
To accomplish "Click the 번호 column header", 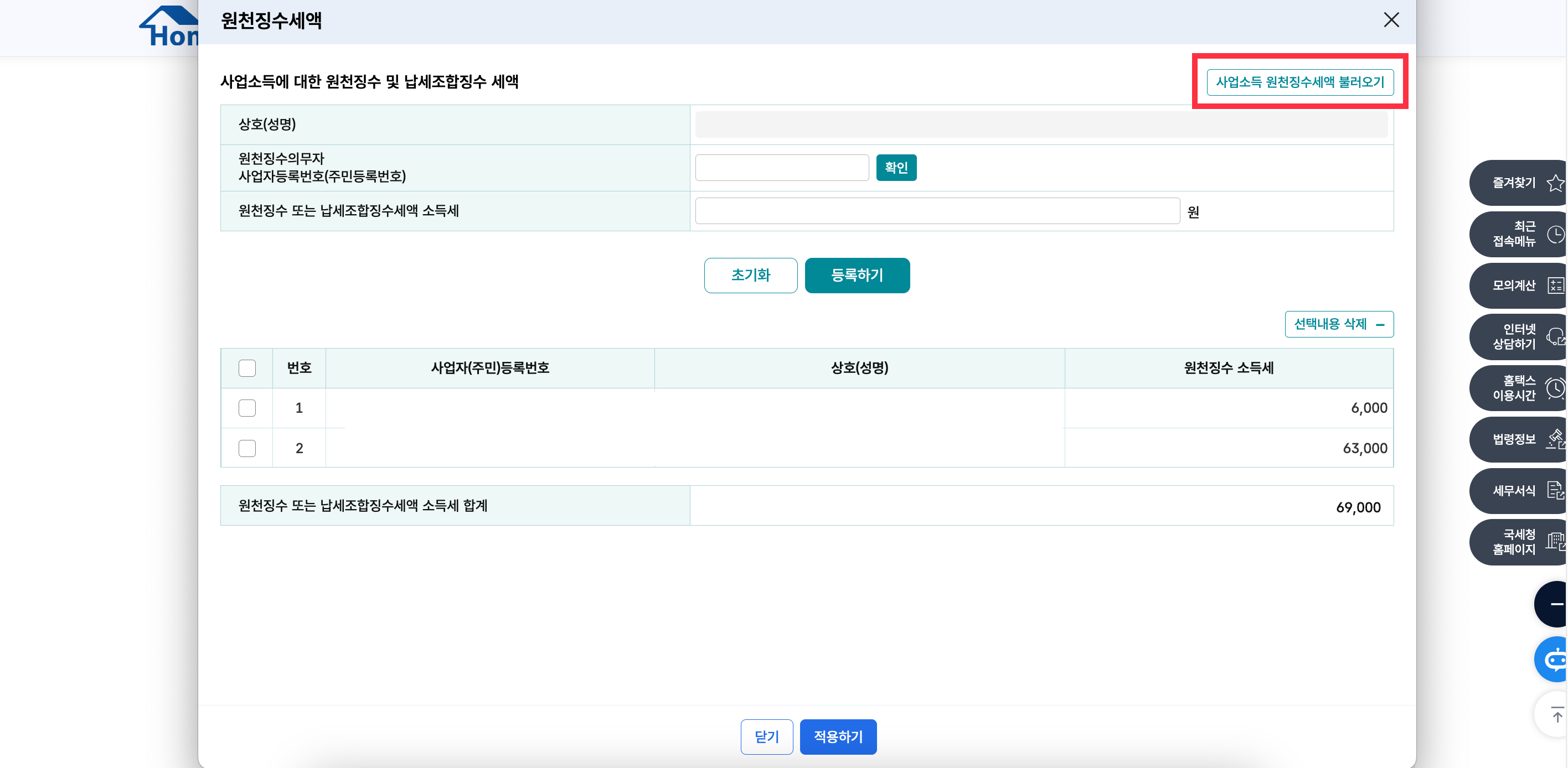I will coord(299,368).
